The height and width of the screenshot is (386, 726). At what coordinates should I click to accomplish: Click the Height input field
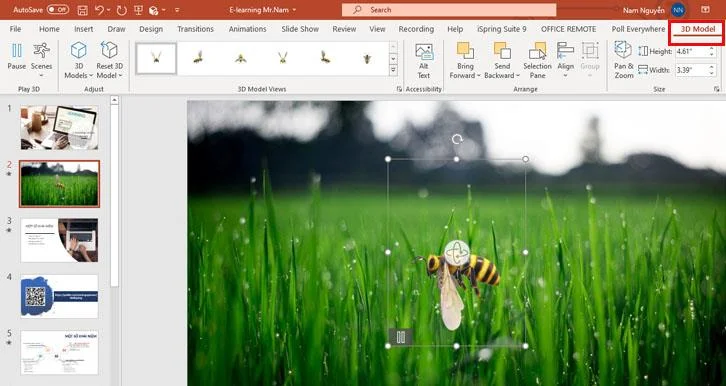(x=692, y=51)
